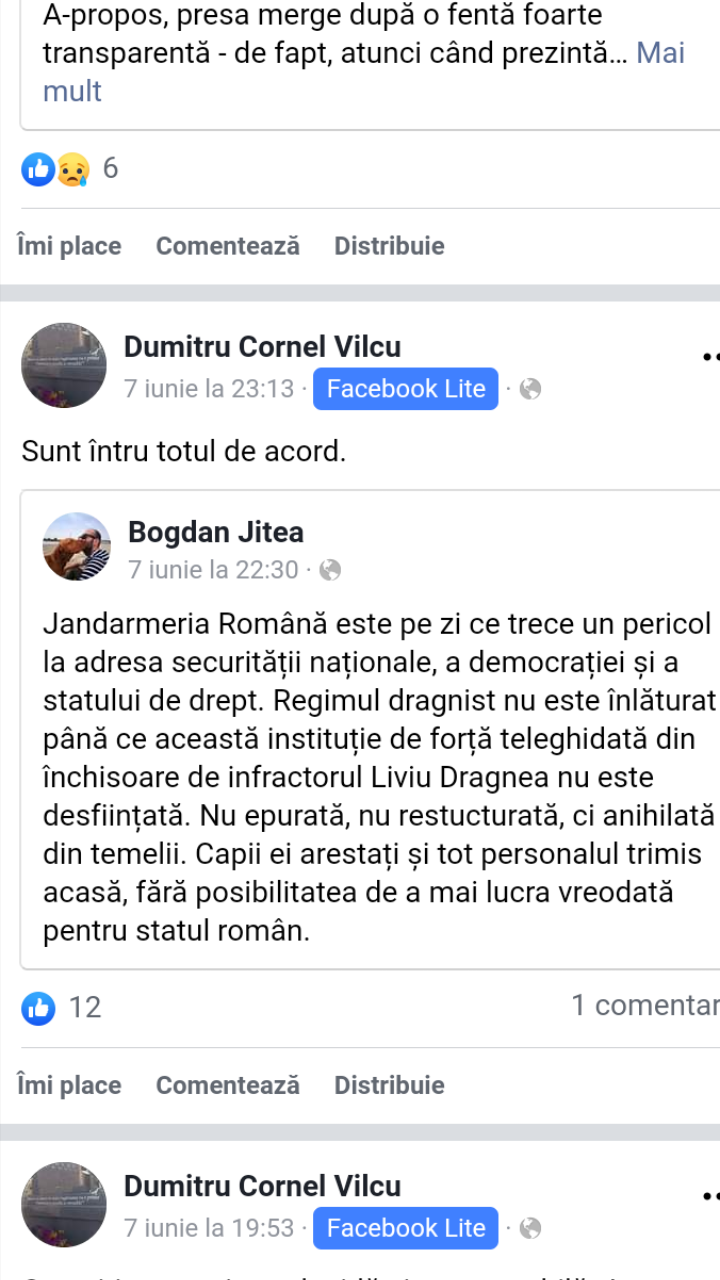The width and height of the screenshot is (720, 1280).
Task: Comment on the top post via 'Comentează'
Action: coord(228,246)
